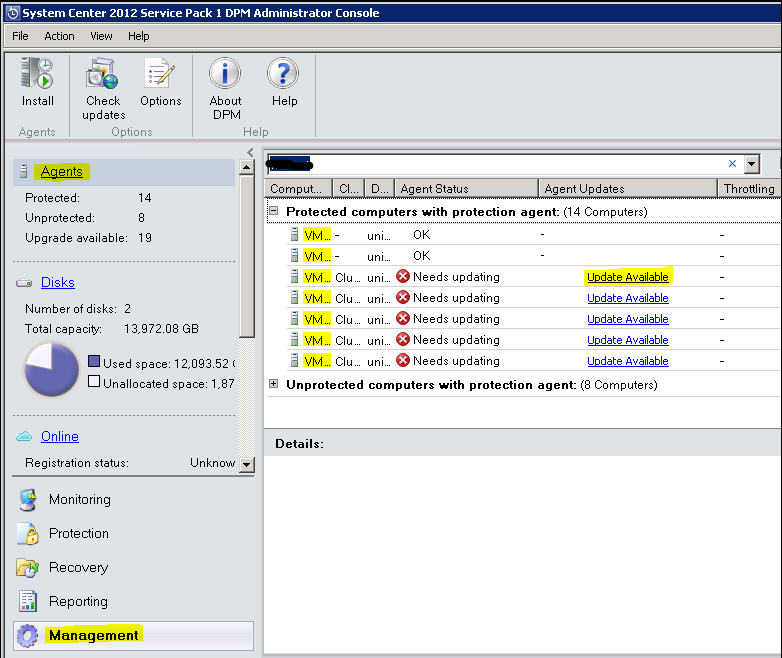Click the Used space legend swatch
The width and height of the screenshot is (782, 658).
(94, 361)
